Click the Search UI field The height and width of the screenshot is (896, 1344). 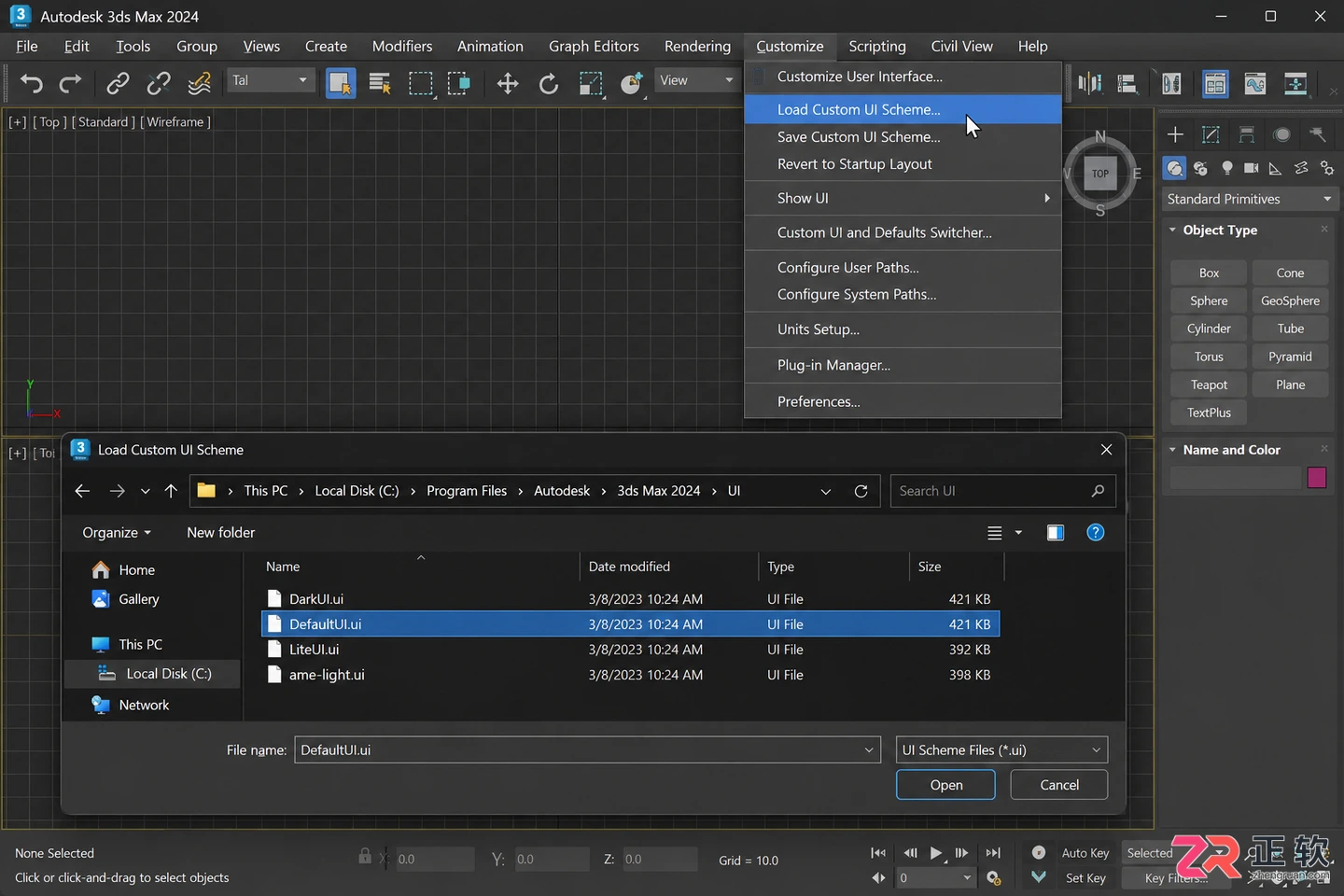[1002, 491]
